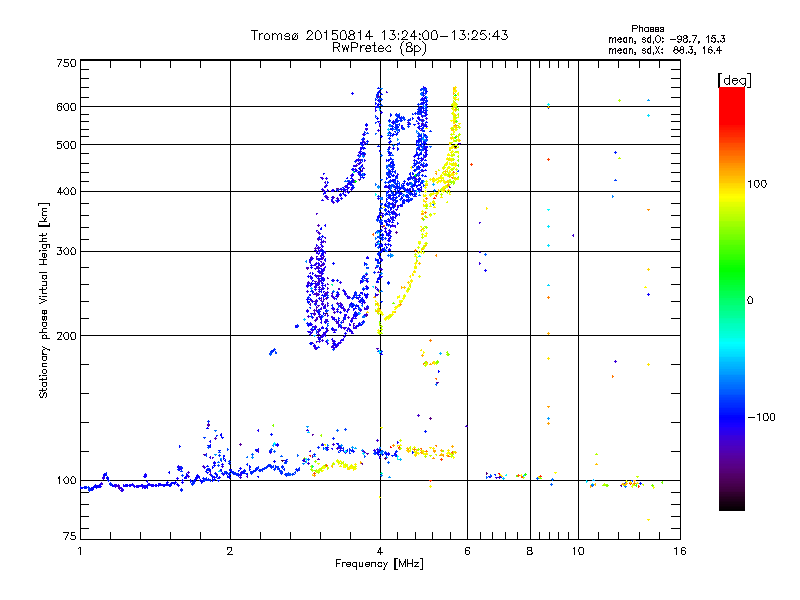Screen dimensions: 800x600
Task: Click the x-axis label "16"
Action: point(680,551)
